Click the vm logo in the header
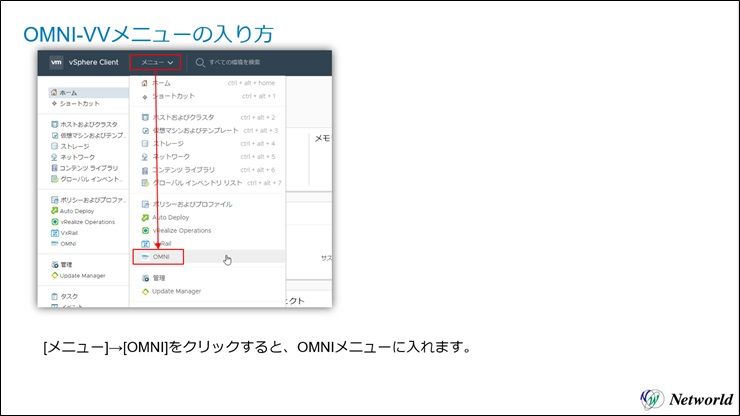740x416 pixels. (x=56, y=62)
